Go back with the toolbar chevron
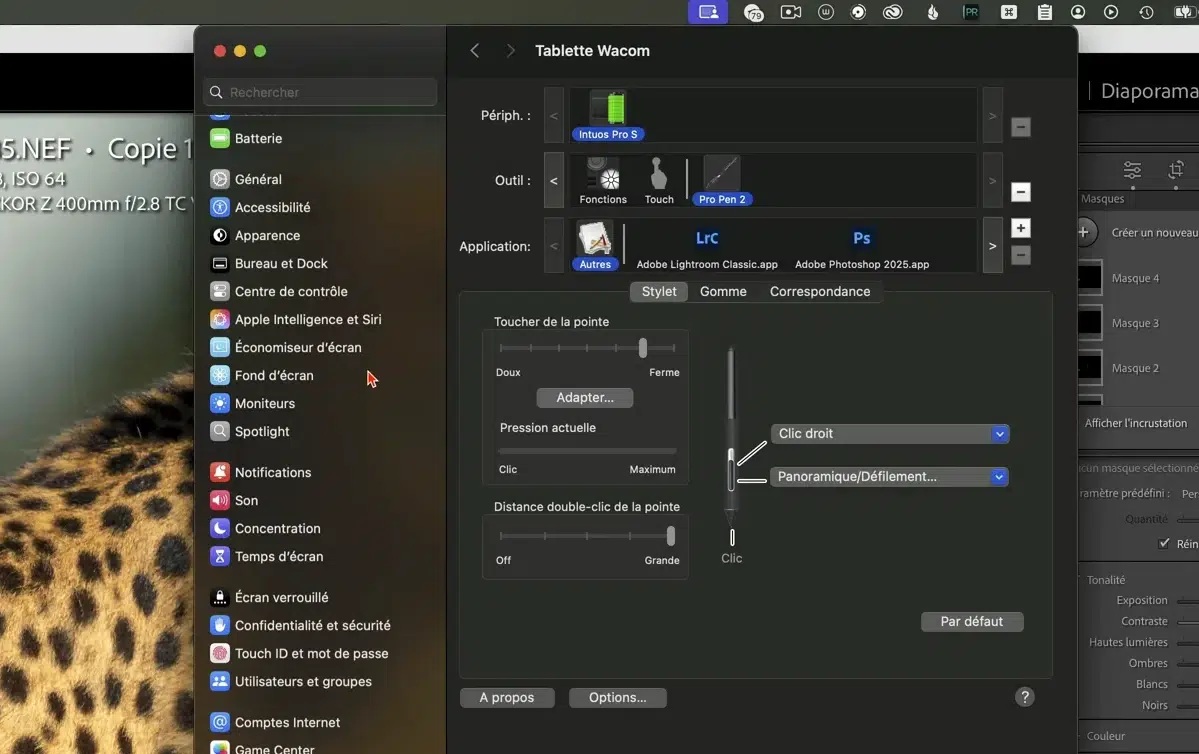Screen dimensions: 1199x754 click(475, 50)
